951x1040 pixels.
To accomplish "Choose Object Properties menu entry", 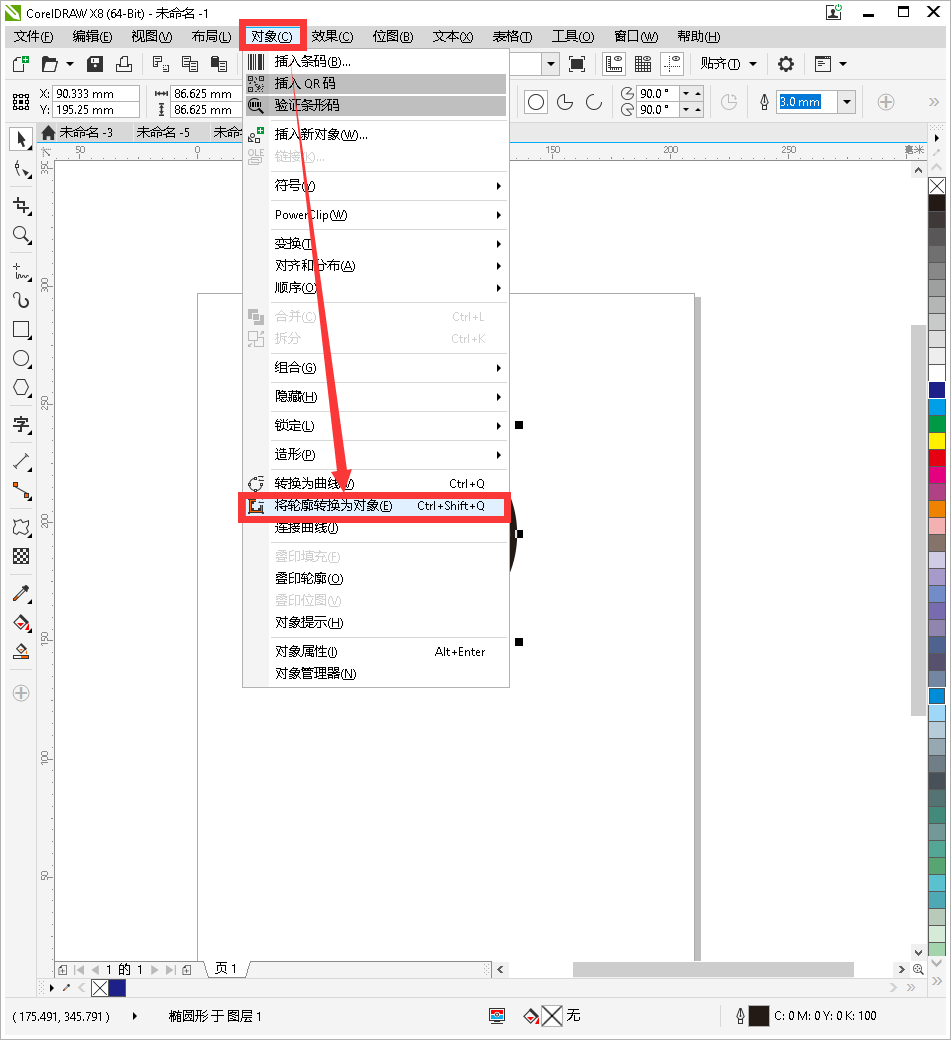I will [375, 652].
